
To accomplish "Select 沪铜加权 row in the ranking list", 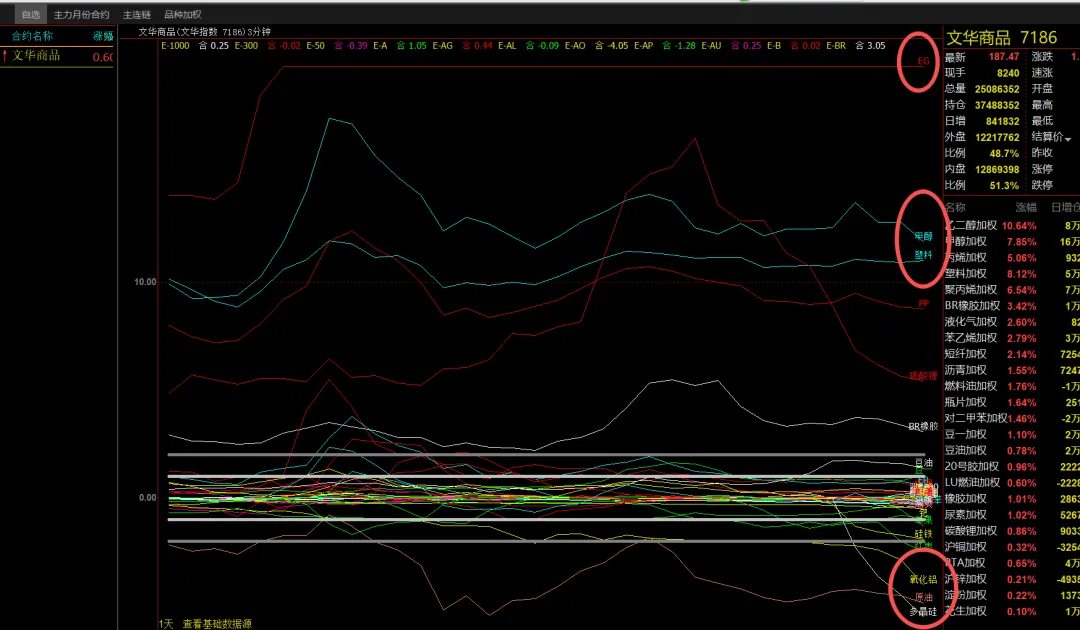I will point(1012,547).
